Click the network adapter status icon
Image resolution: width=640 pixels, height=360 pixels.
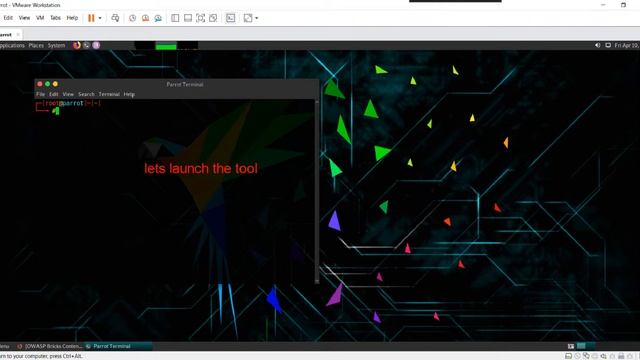pyautogui.click(x=586, y=356)
